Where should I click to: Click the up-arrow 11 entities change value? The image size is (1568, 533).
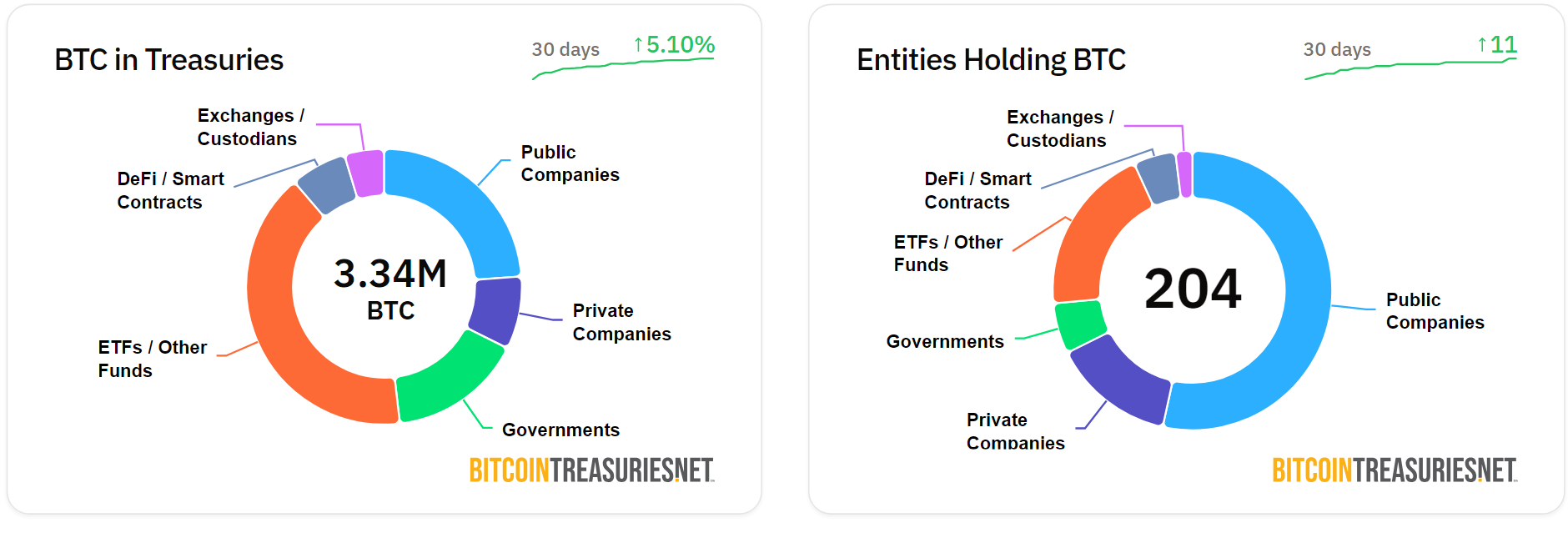[1497, 45]
